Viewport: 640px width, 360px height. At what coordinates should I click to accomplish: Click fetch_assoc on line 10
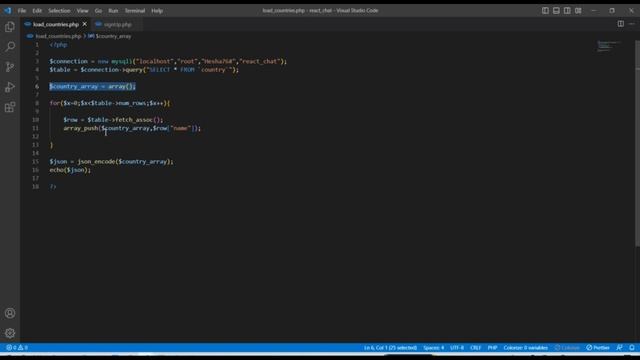[134, 120]
